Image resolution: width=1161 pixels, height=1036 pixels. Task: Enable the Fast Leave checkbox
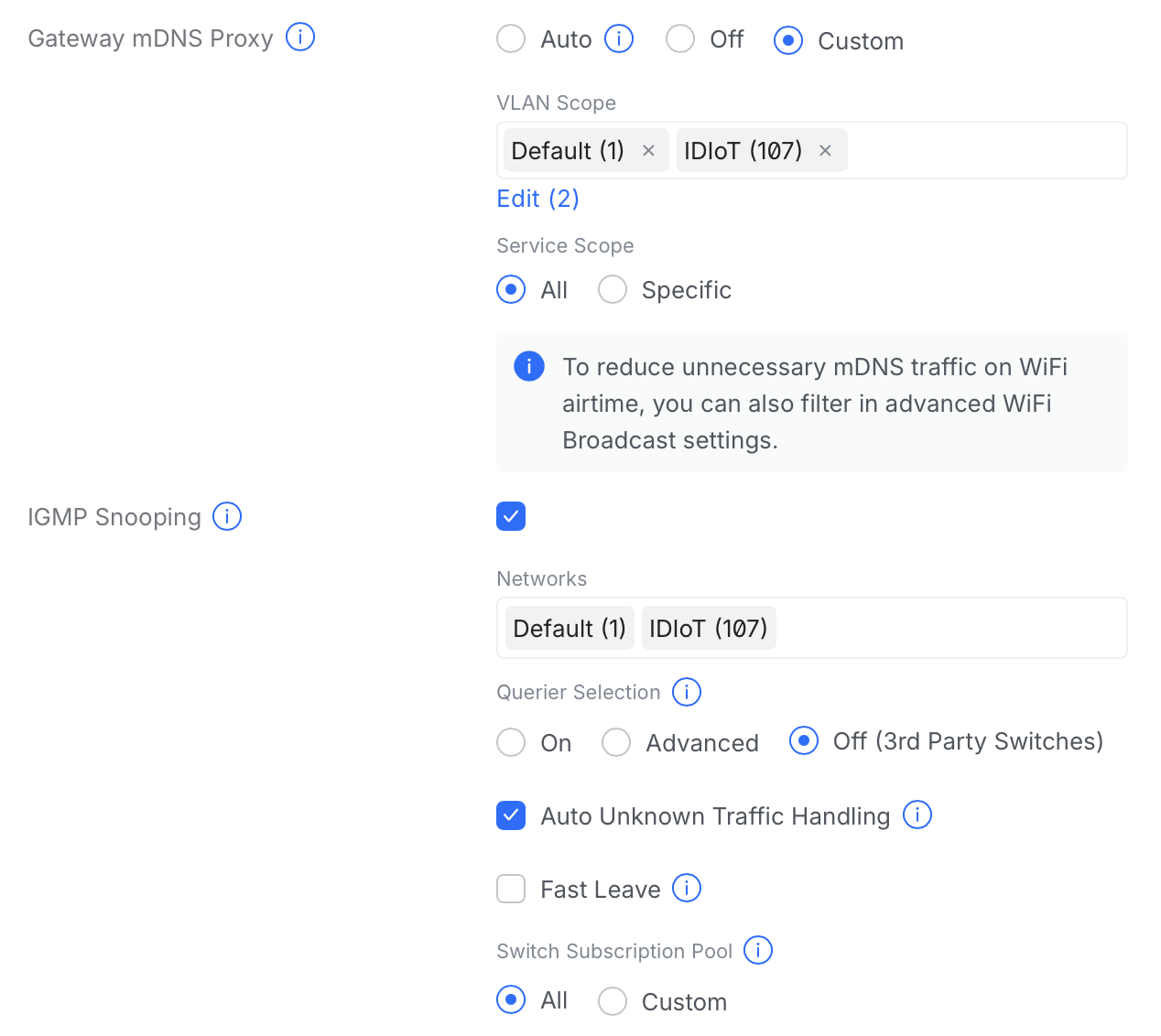(x=511, y=889)
